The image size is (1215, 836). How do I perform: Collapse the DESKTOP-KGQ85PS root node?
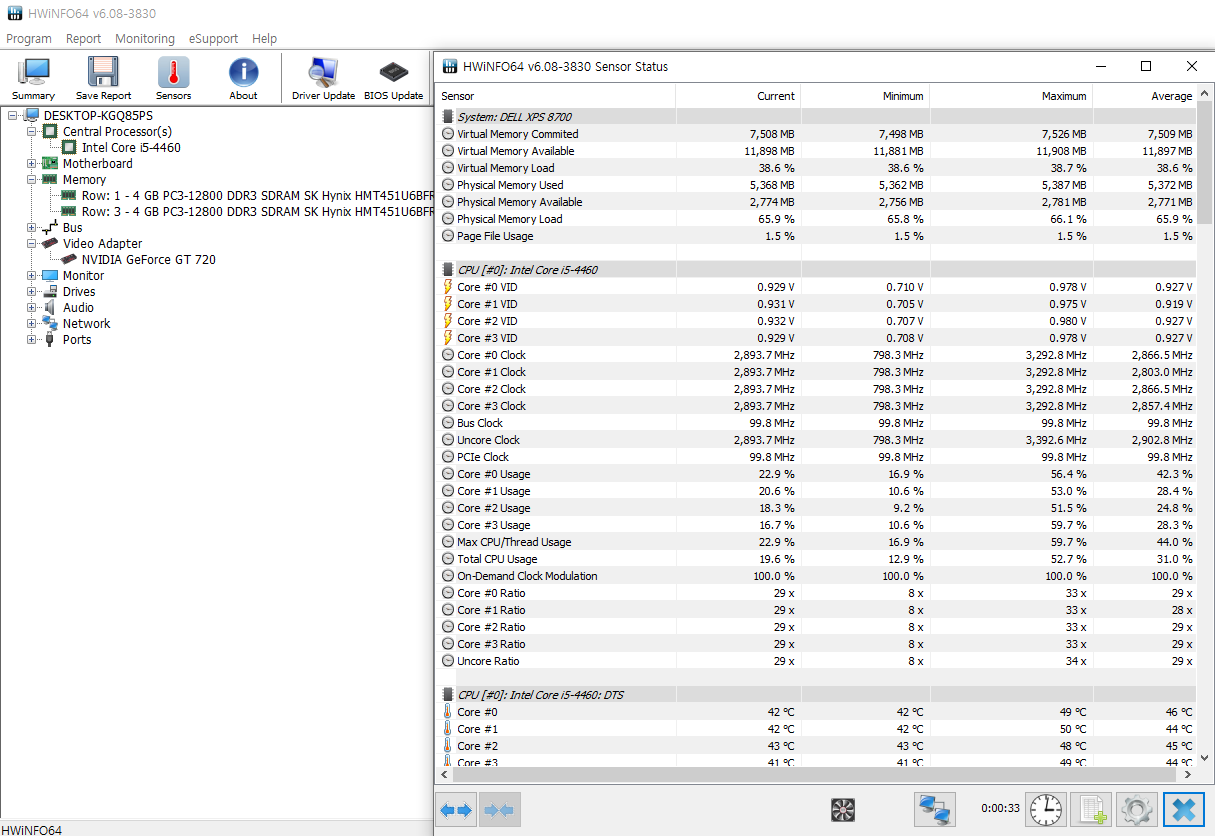[x=13, y=116]
